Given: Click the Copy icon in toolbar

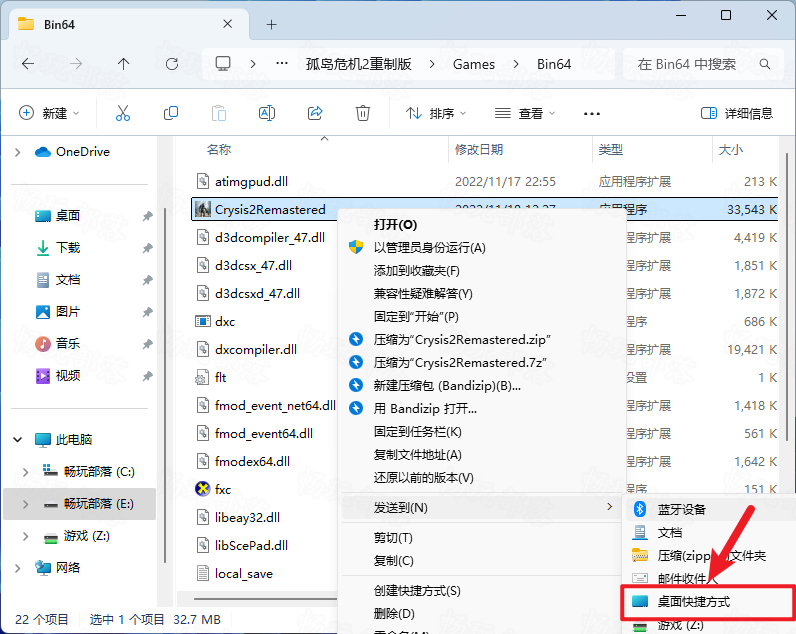Looking at the screenshot, I should 171,113.
